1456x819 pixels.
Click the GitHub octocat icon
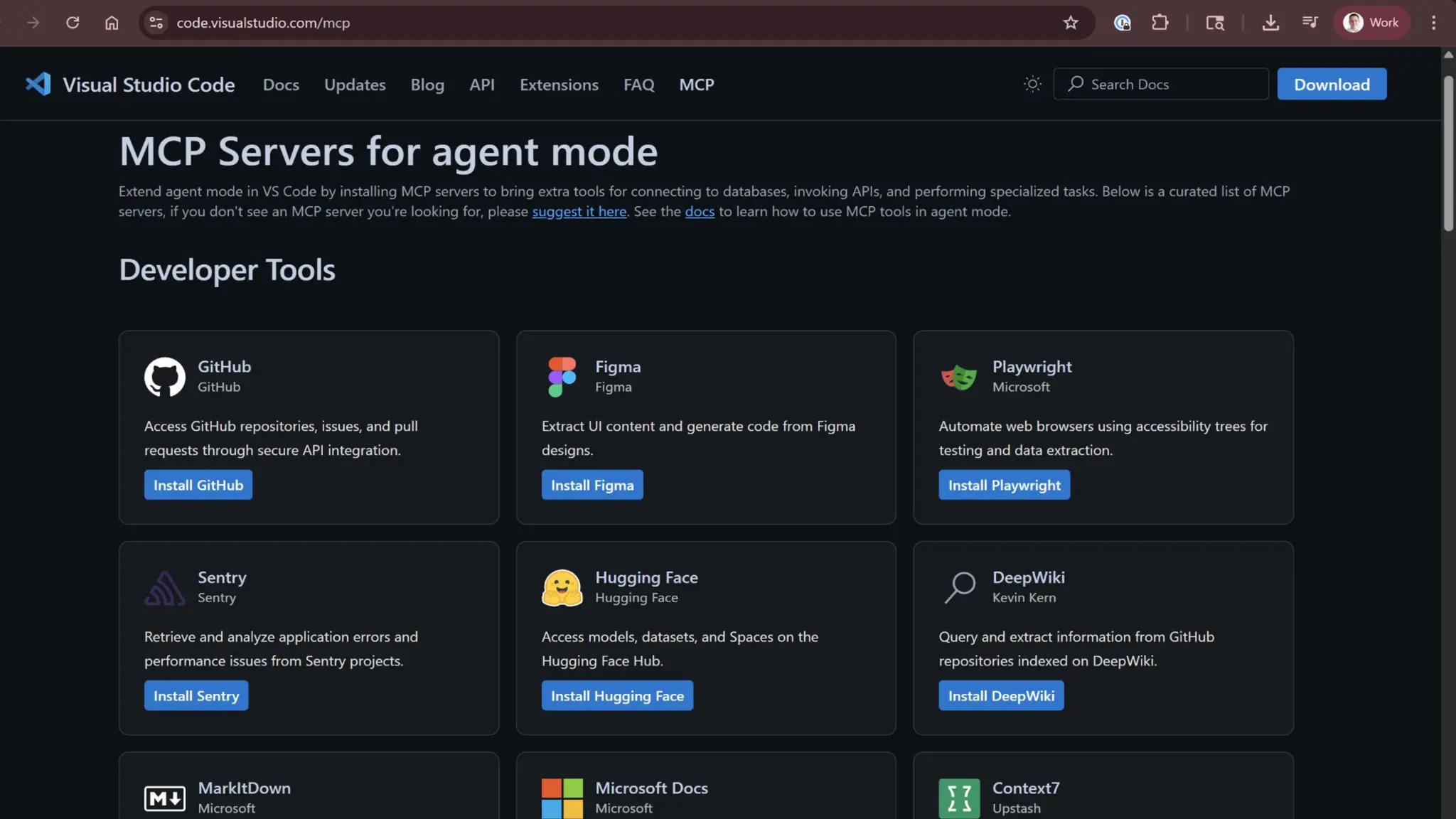pyautogui.click(x=164, y=376)
